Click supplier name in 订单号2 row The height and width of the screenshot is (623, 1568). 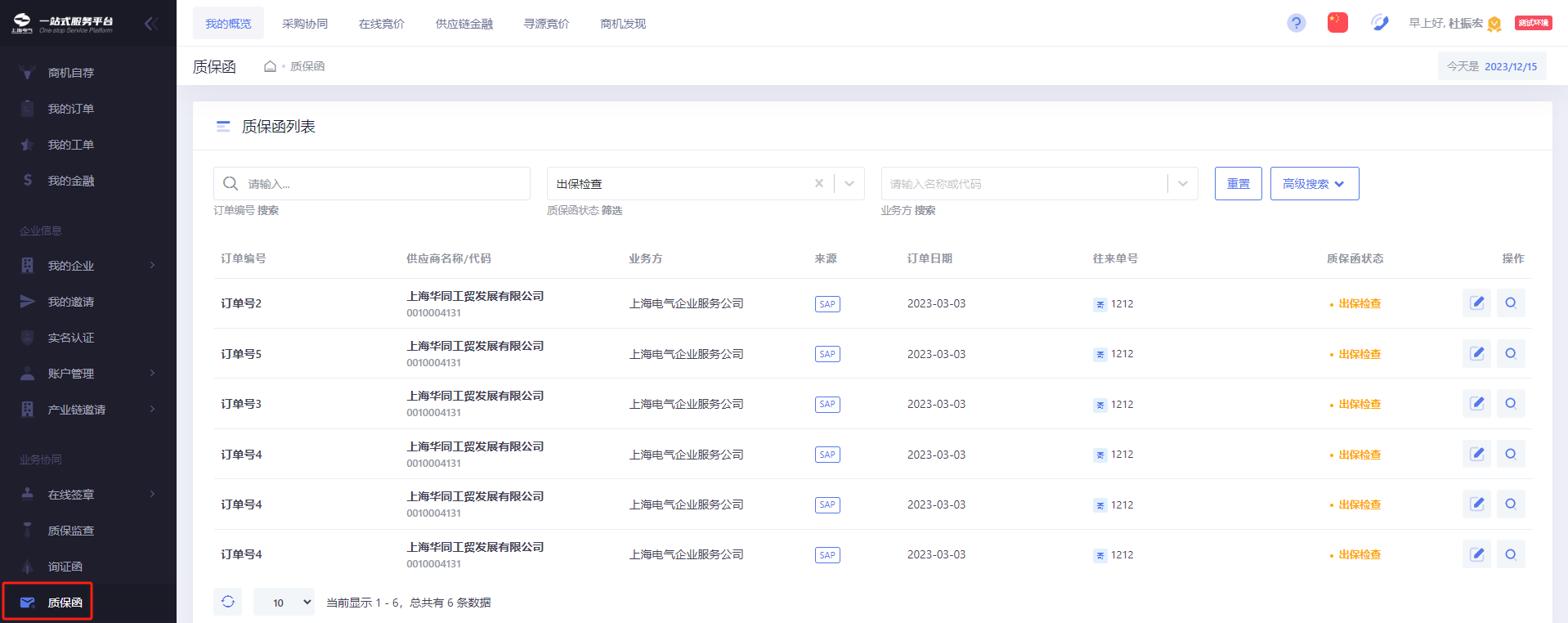click(475, 296)
